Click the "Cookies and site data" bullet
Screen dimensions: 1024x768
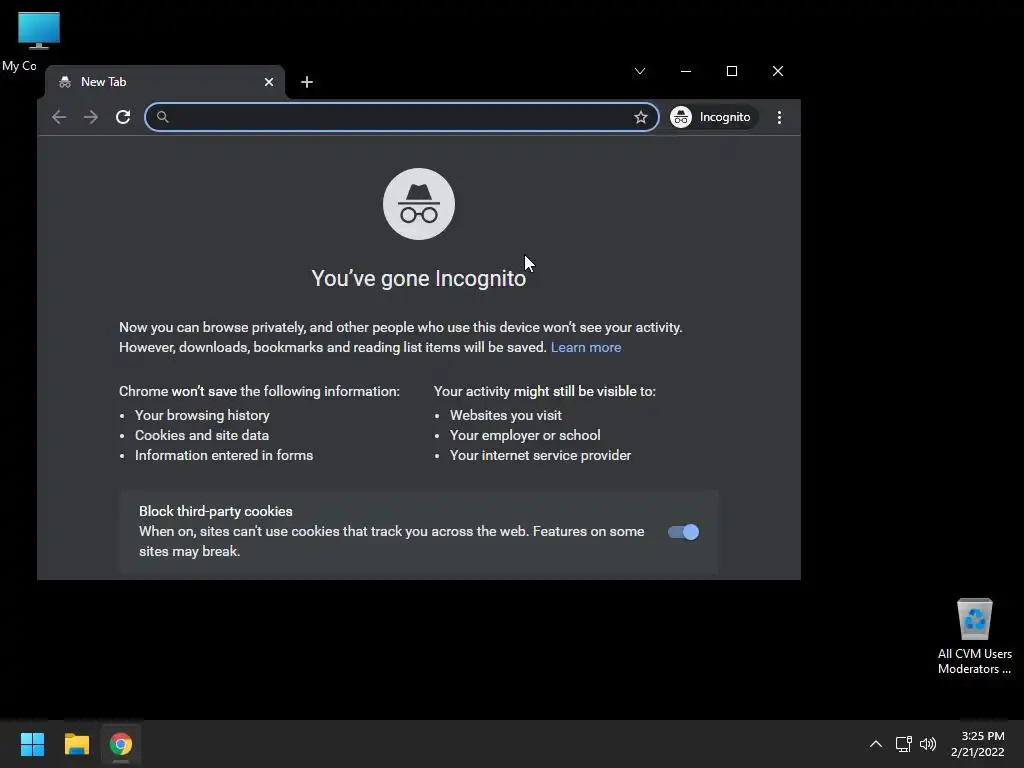202,436
